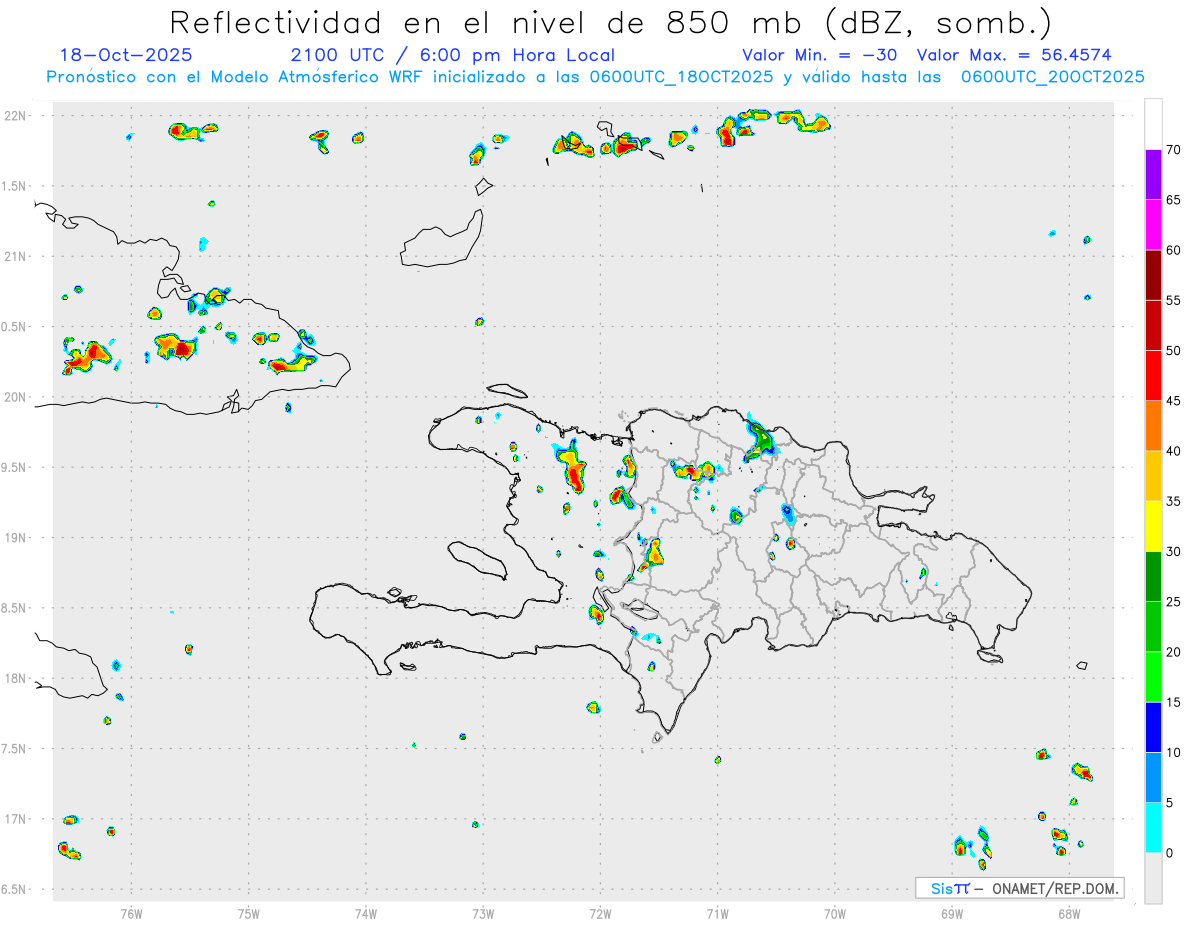
Task: Click the red 50–55 dBZ colorbar band
Action: [x=1153, y=326]
